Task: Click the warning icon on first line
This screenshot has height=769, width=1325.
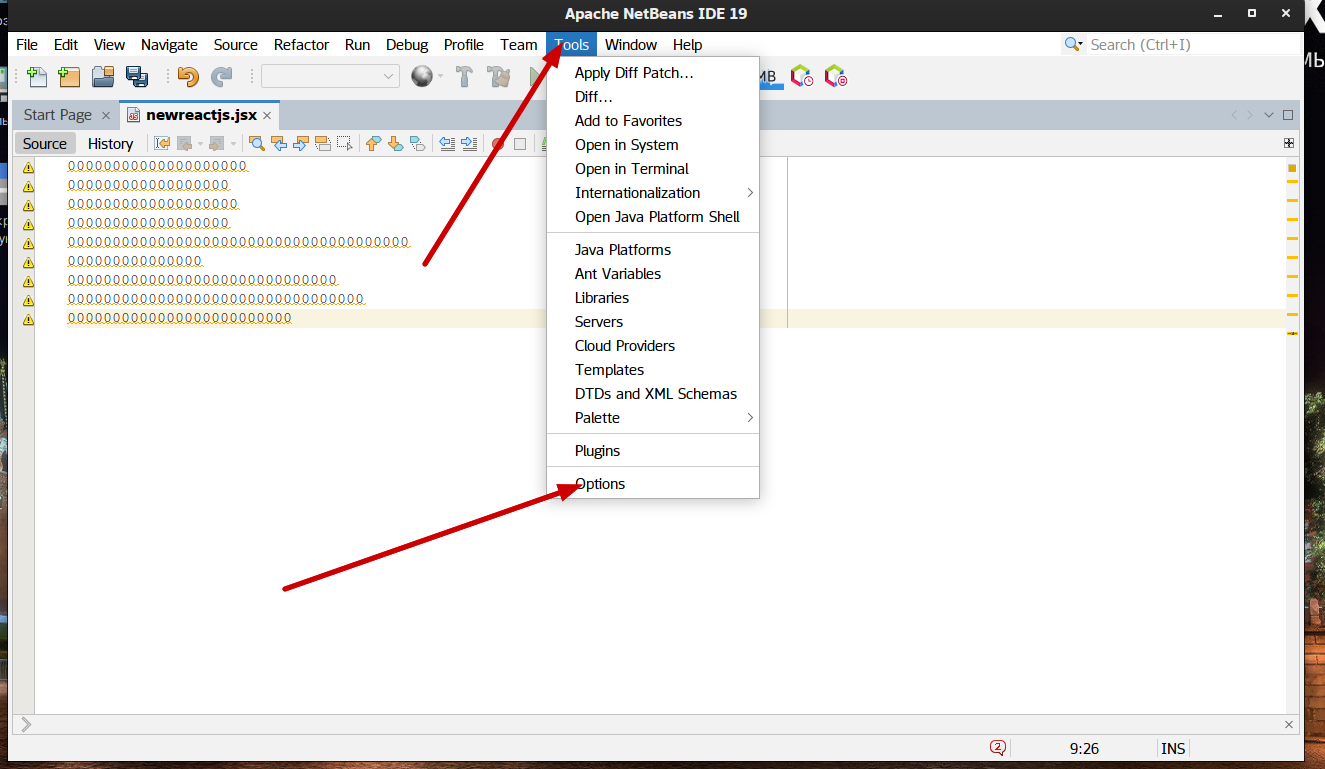Action: click(28, 167)
